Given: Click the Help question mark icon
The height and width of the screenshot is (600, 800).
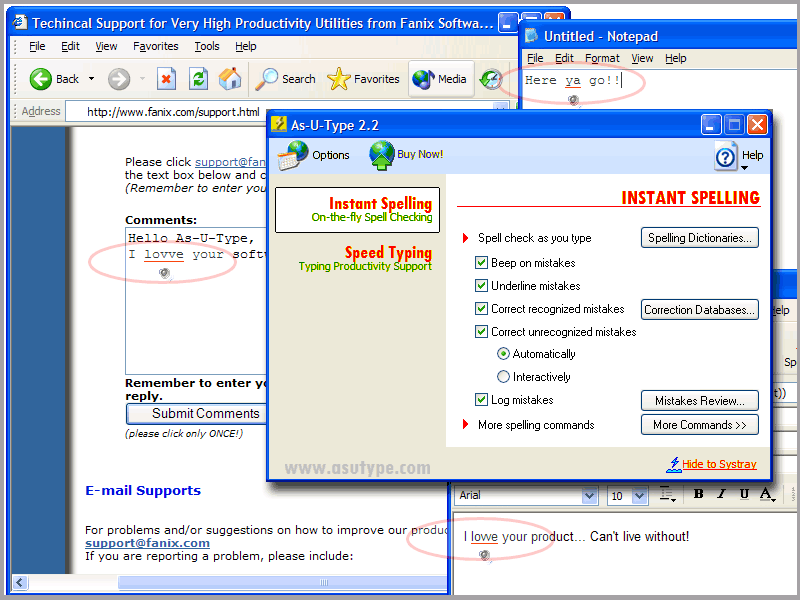Looking at the screenshot, I should pyautogui.click(x=725, y=157).
